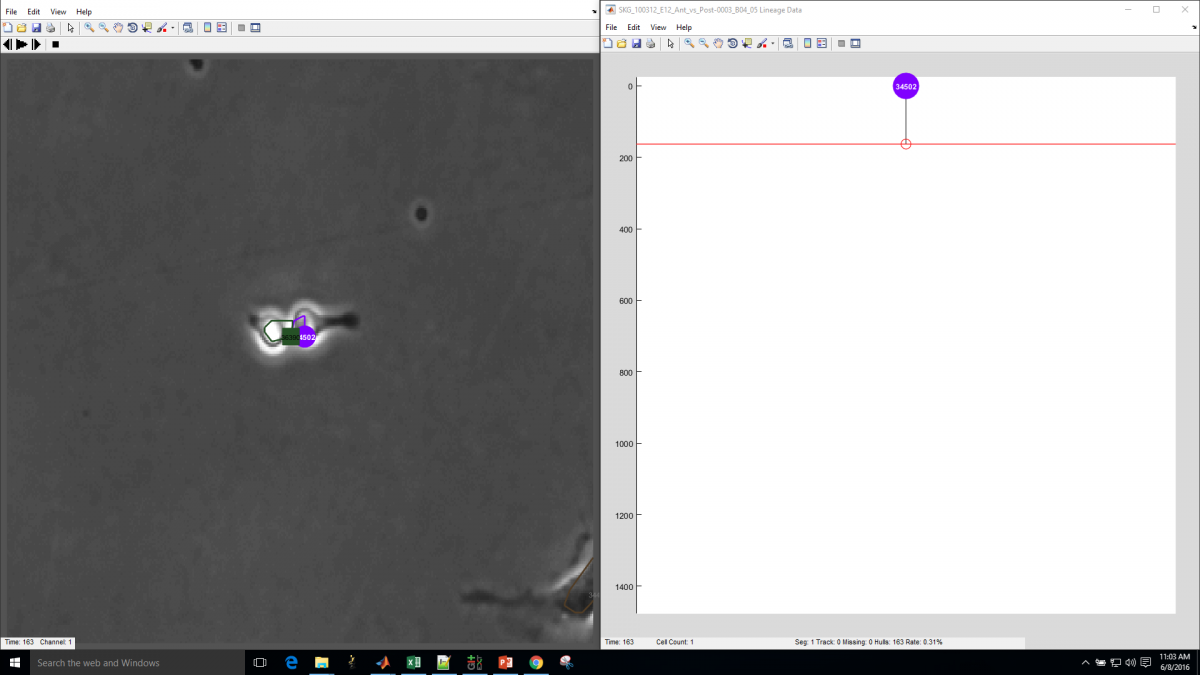Select the Pan hand tool in the left window
1200x675 pixels.
pos(118,28)
